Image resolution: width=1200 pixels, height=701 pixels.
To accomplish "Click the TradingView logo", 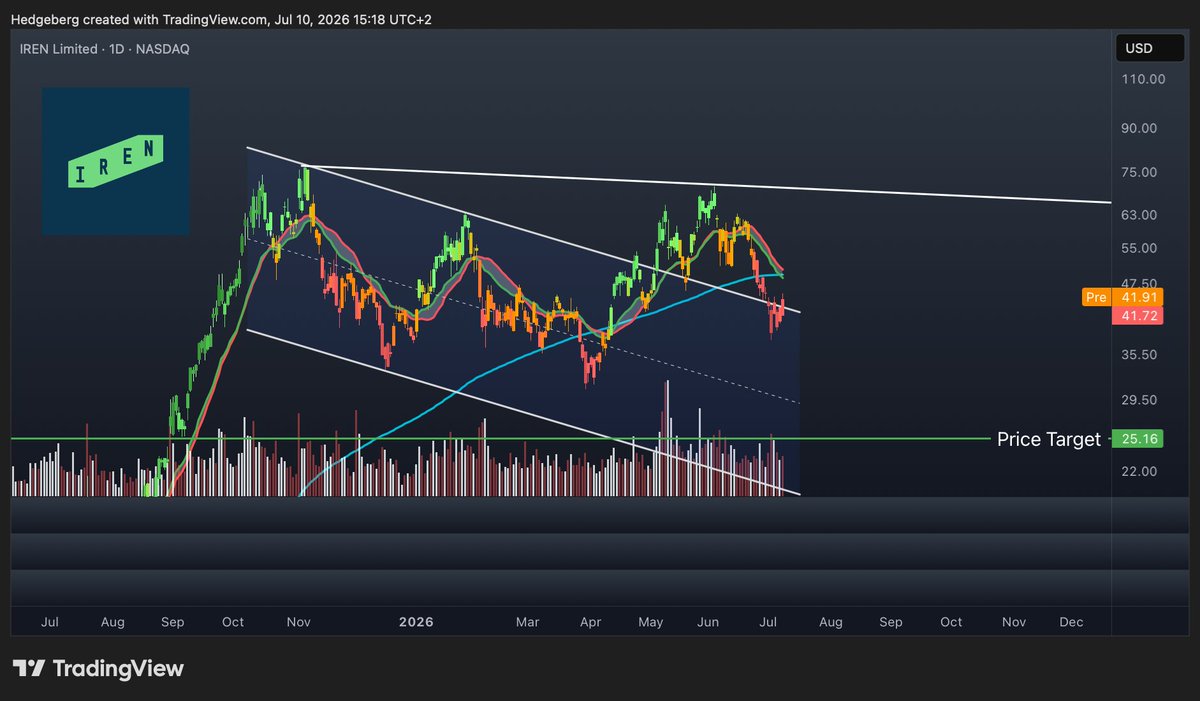I will pyautogui.click(x=98, y=669).
